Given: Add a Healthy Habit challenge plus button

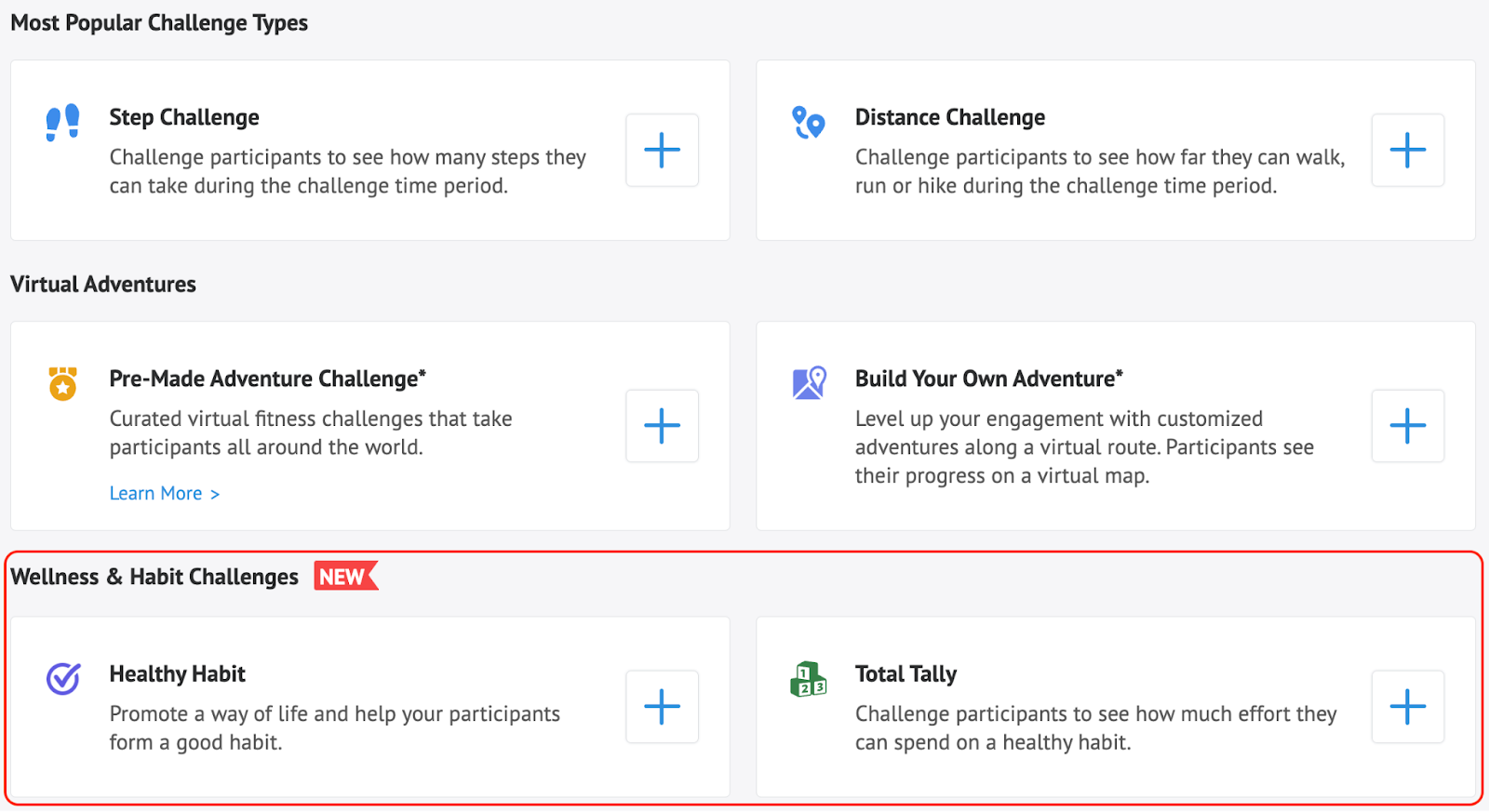Looking at the screenshot, I should pos(662,707).
